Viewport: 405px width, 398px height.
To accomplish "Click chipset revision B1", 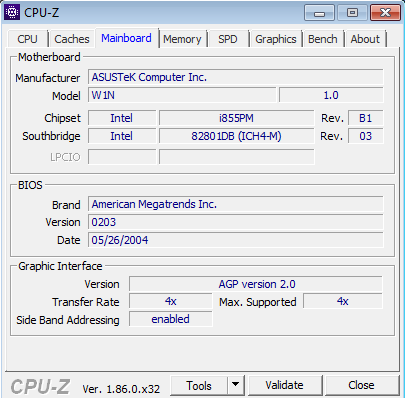I will pos(366,118).
